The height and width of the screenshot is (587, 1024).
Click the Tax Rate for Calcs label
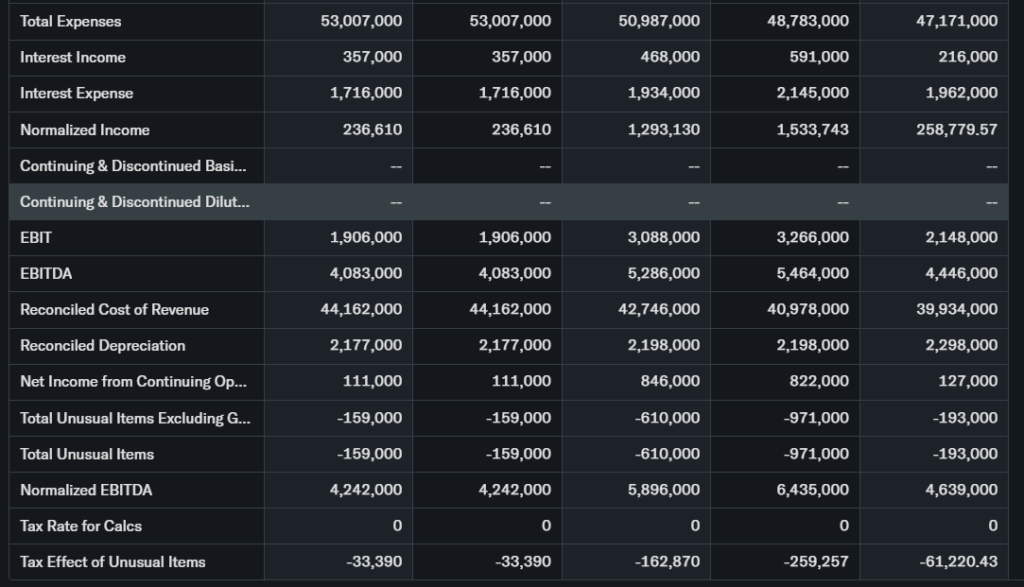click(x=81, y=526)
